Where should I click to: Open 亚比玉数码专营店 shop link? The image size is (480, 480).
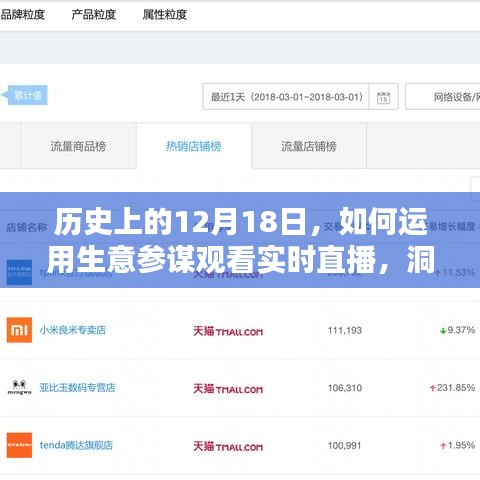click(77, 388)
